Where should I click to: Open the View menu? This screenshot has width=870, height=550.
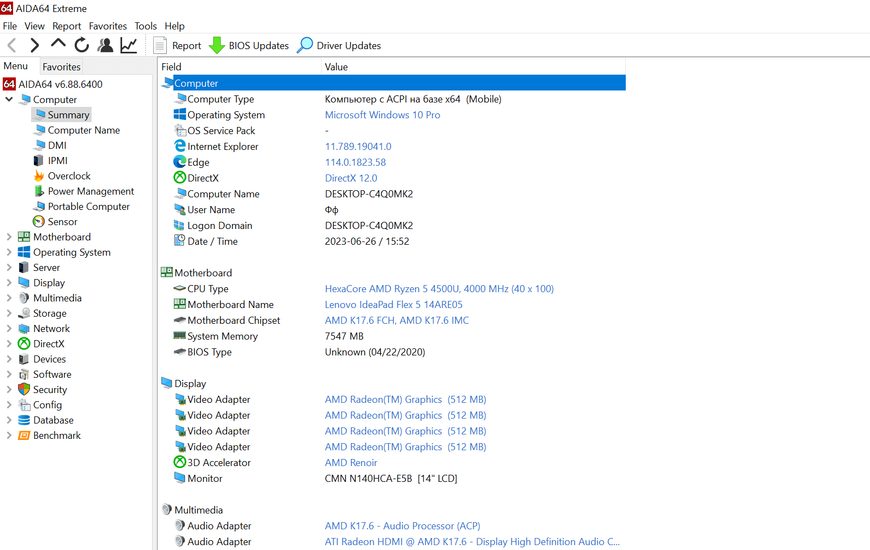tap(34, 26)
